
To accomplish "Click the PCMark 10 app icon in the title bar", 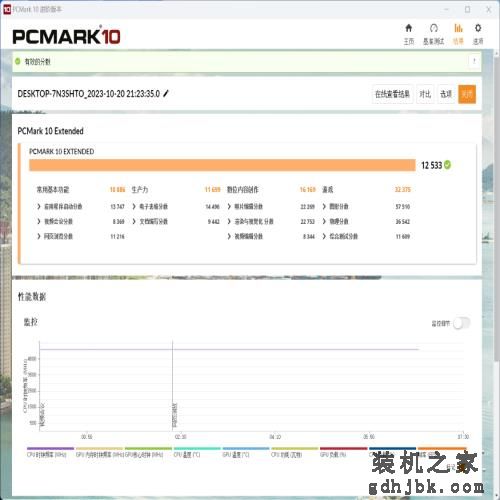I will point(7,9).
